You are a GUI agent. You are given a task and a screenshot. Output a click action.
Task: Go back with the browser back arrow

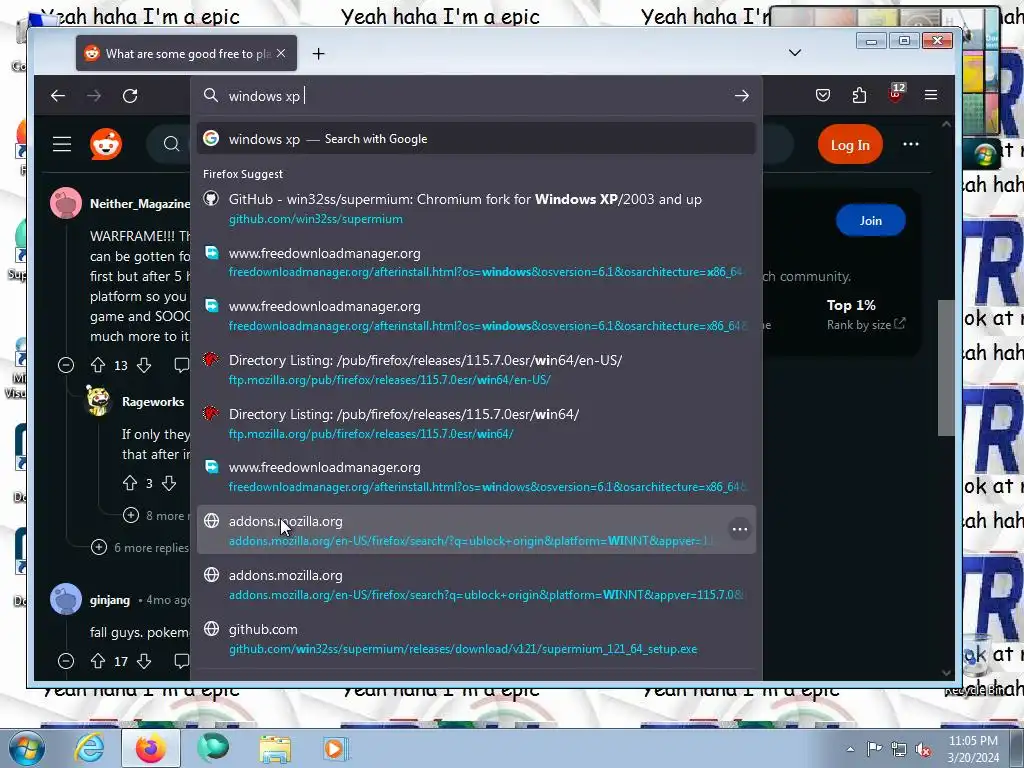pos(58,96)
